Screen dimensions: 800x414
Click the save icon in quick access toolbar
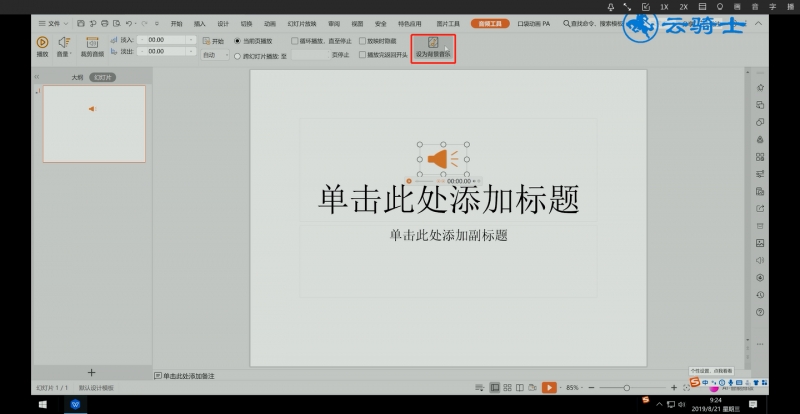81,23
